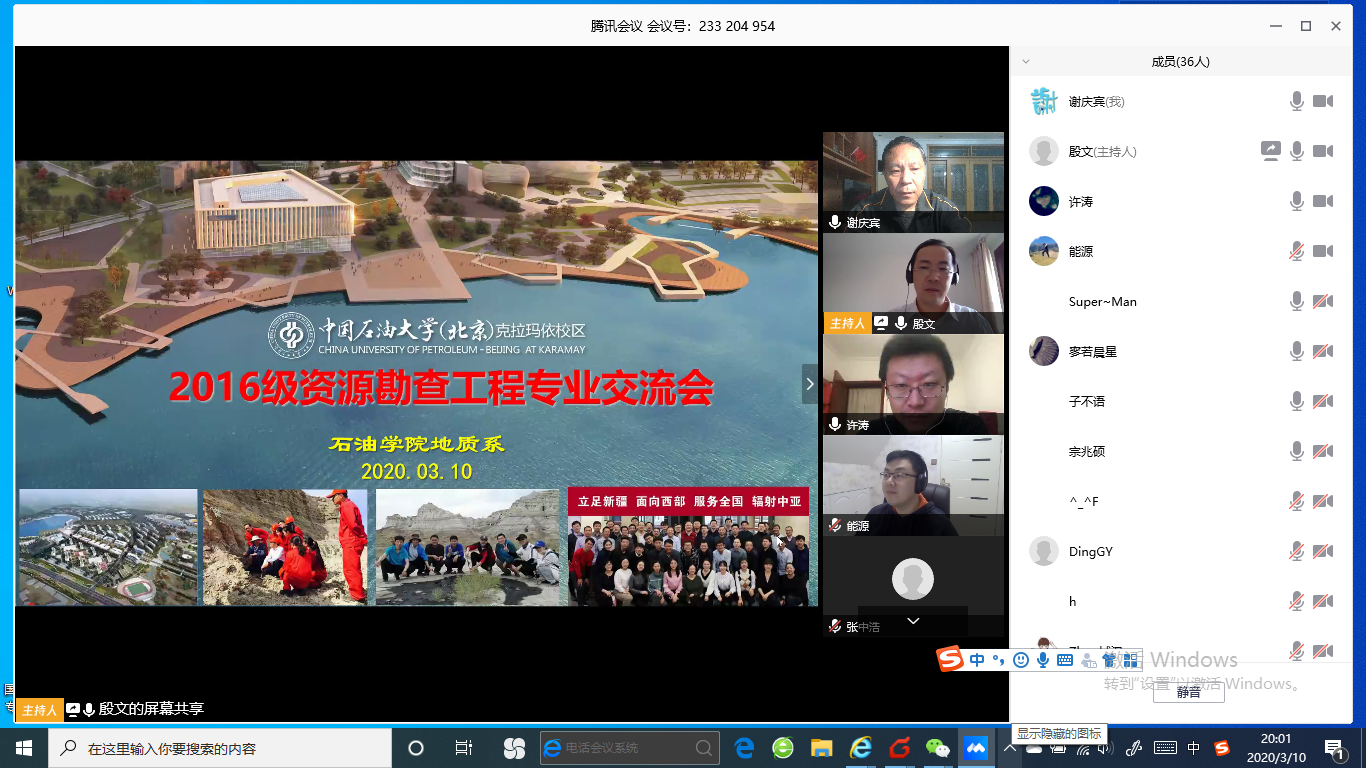1366x768 pixels.
Task: Click the Sogou voice input microphone icon
Action: point(1042,660)
